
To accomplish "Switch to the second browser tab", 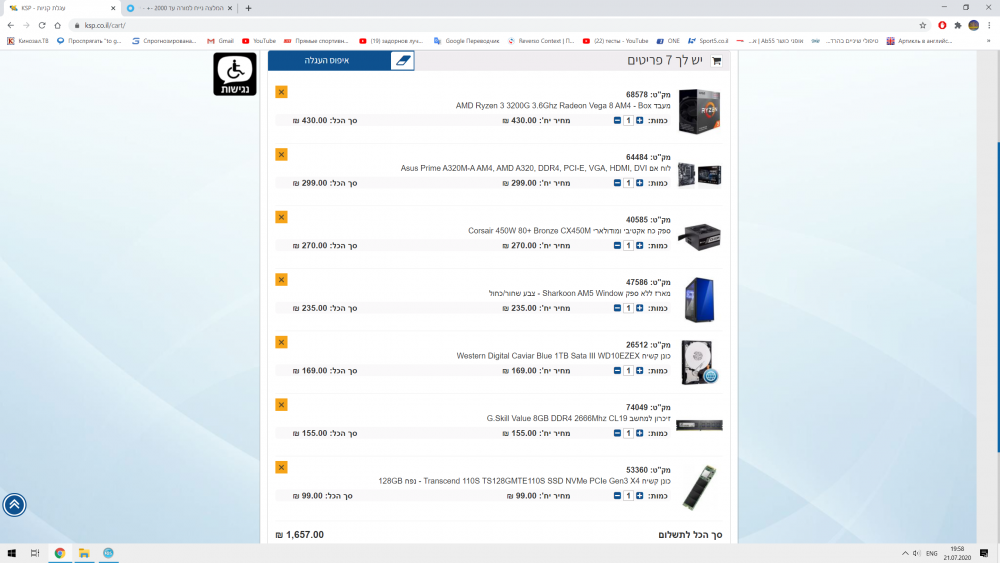I will (x=180, y=8).
